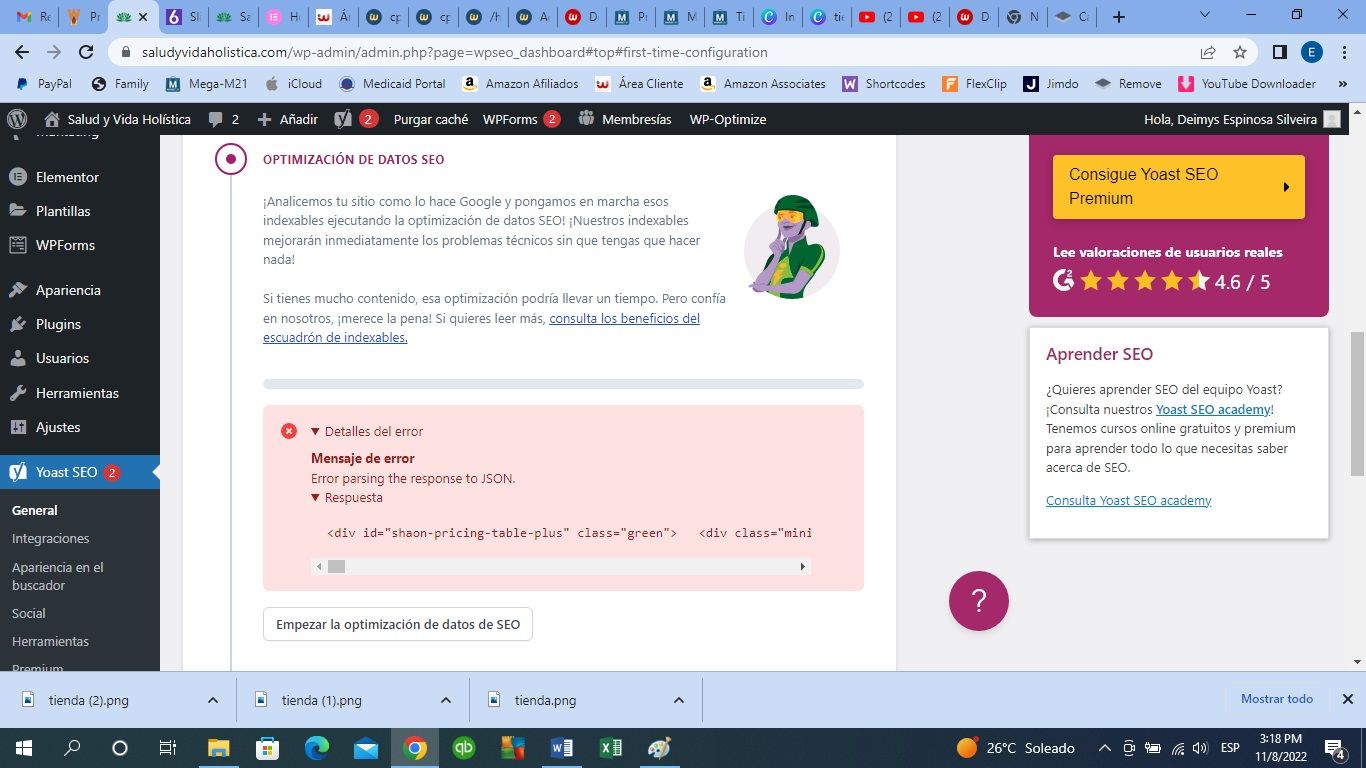Click the right scroll arrow in Respuesta box
Screen dimensions: 1366x768
[802, 566]
